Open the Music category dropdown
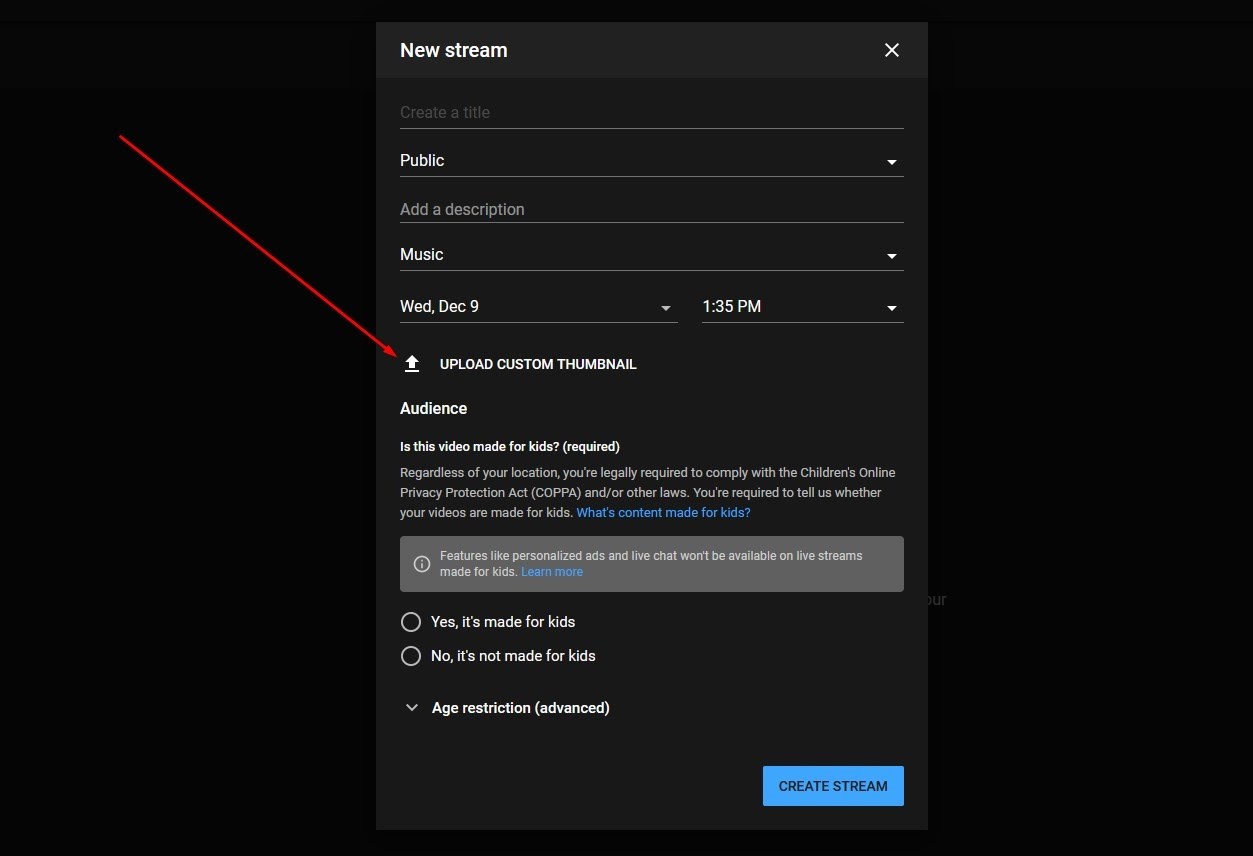The image size is (1253, 856). pos(652,255)
